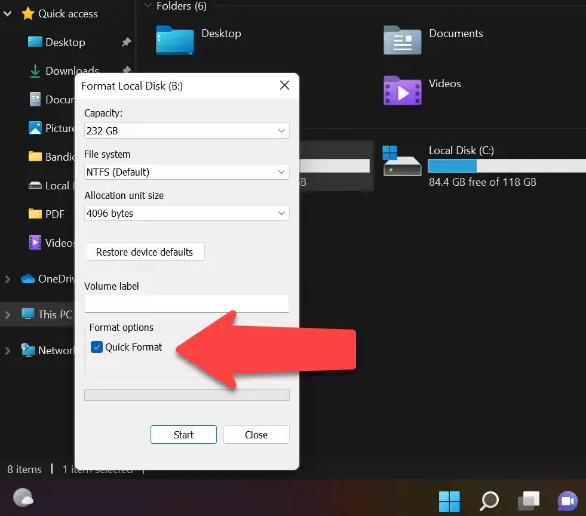Image resolution: width=586 pixels, height=516 pixels.
Task: Open the weather widget icon on taskbar
Action: 23,498
